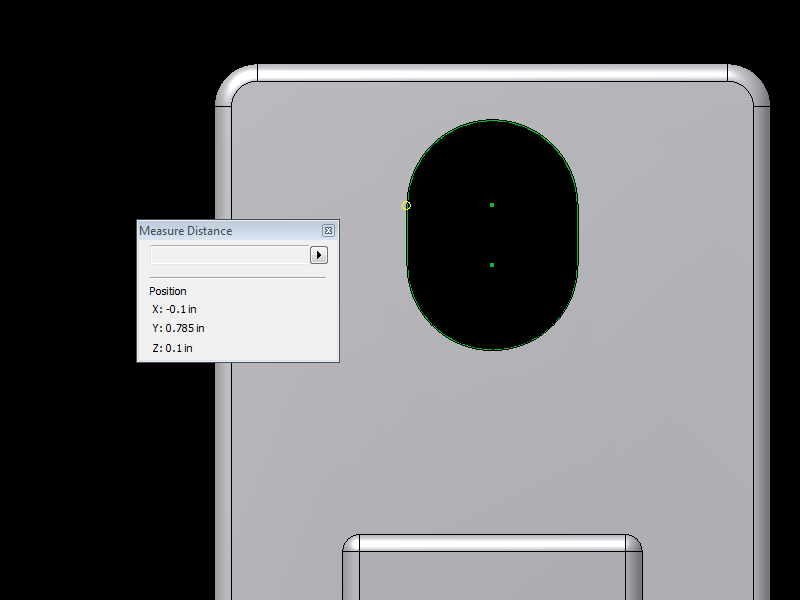Viewport: 800px width, 600px height.
Task: Select the upper green center point of slot
Action: coord(492,205)
